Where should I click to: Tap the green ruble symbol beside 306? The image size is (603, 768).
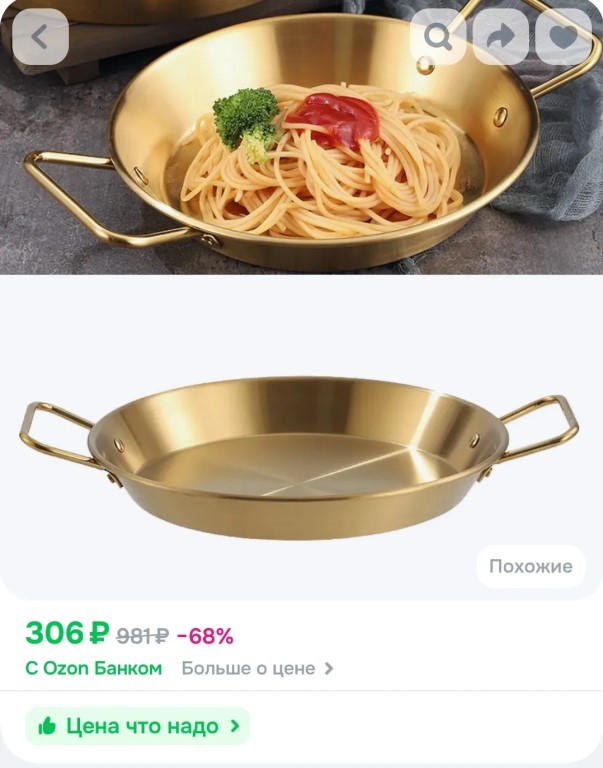99,632
